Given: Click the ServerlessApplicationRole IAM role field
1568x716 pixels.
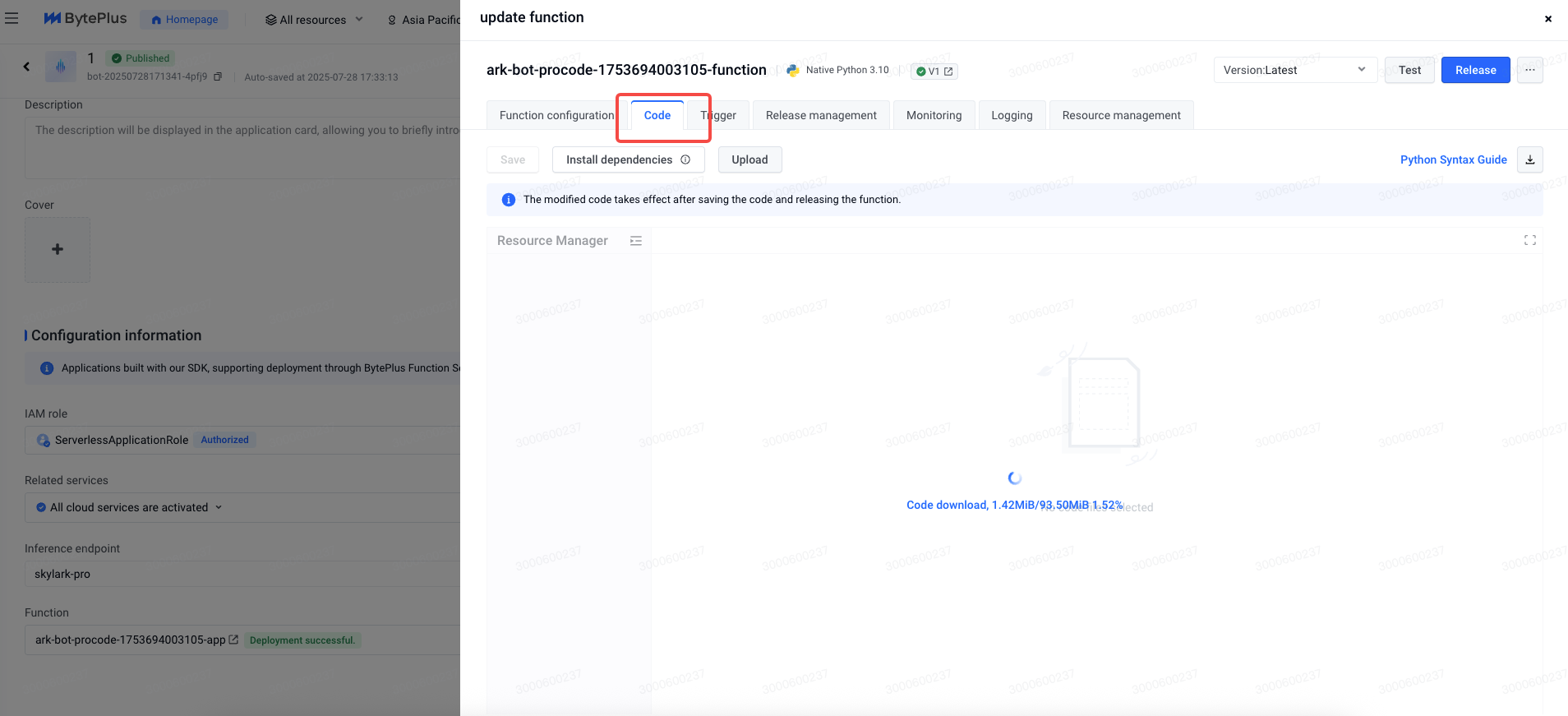Looking at the screenshot, I should (242, 440).
